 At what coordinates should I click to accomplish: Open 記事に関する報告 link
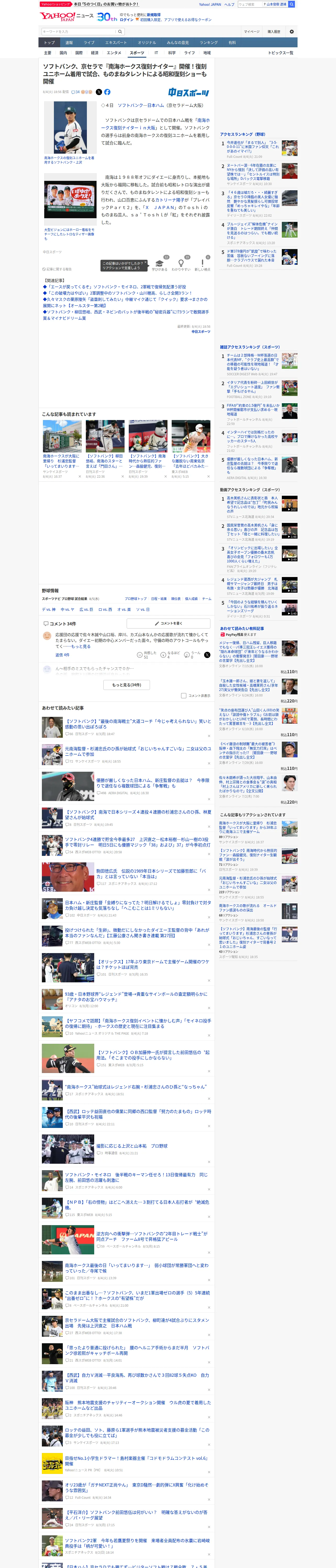pos(57,269)
